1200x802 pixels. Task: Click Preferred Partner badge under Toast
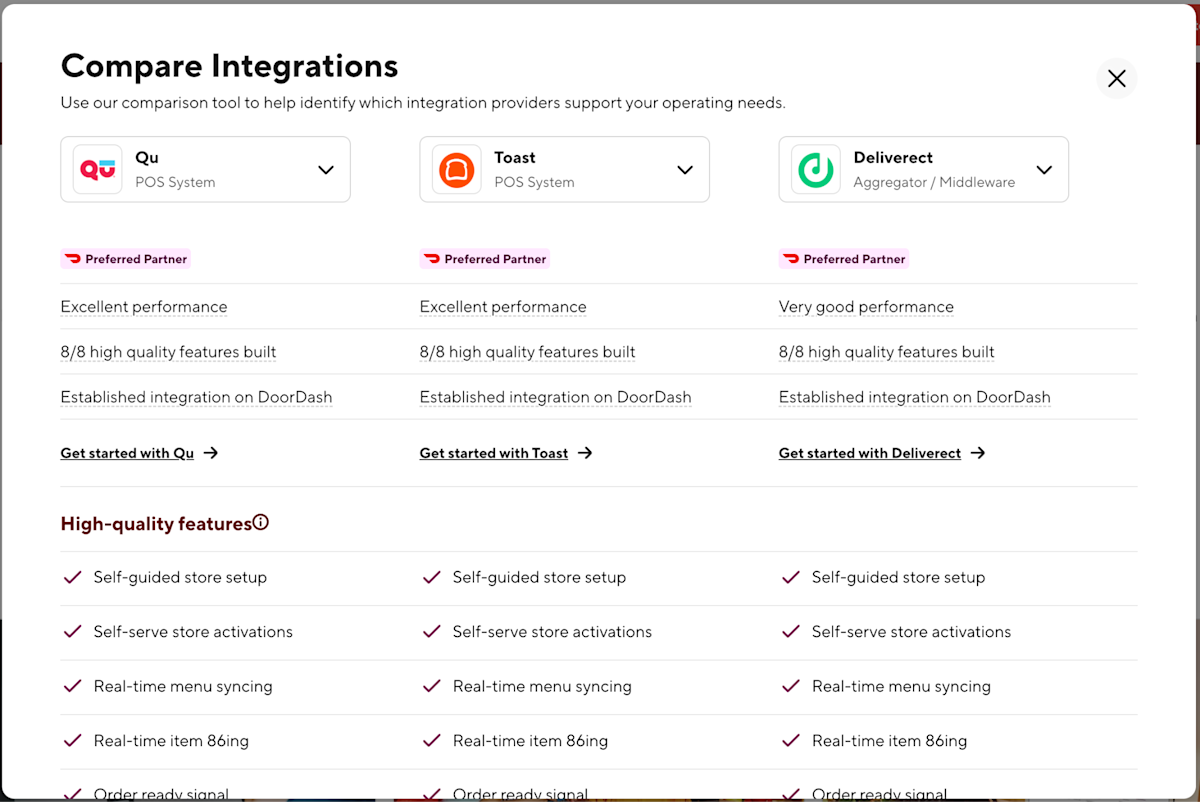[x=484, y=259]
